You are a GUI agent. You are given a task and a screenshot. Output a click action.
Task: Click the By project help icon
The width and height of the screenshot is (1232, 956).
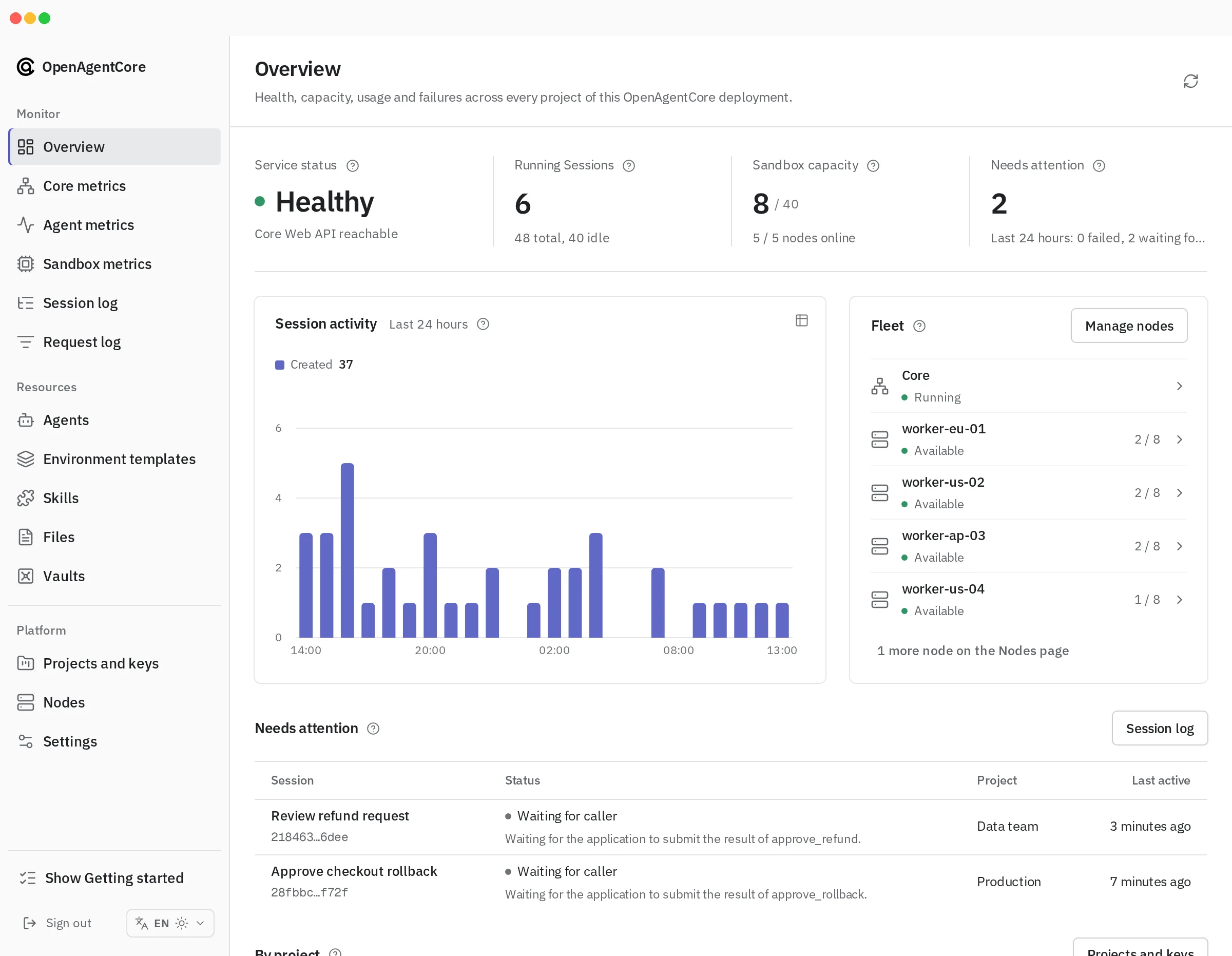point(335,952)
